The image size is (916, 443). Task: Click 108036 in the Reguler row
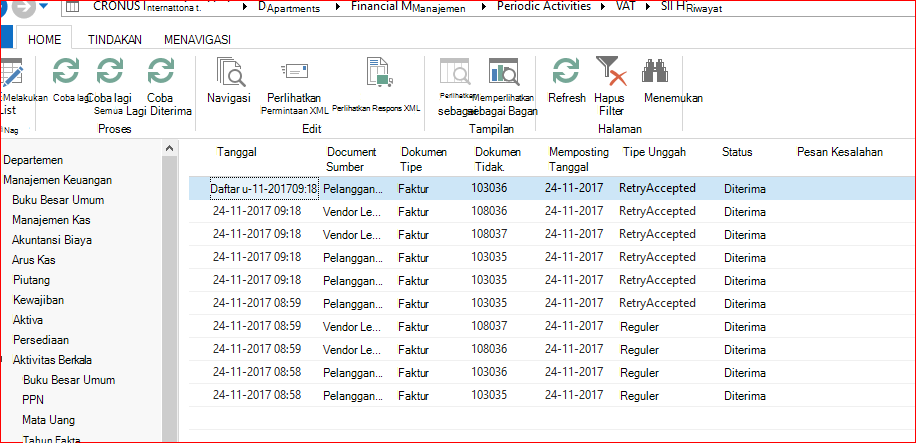click(x=489, y=349)
